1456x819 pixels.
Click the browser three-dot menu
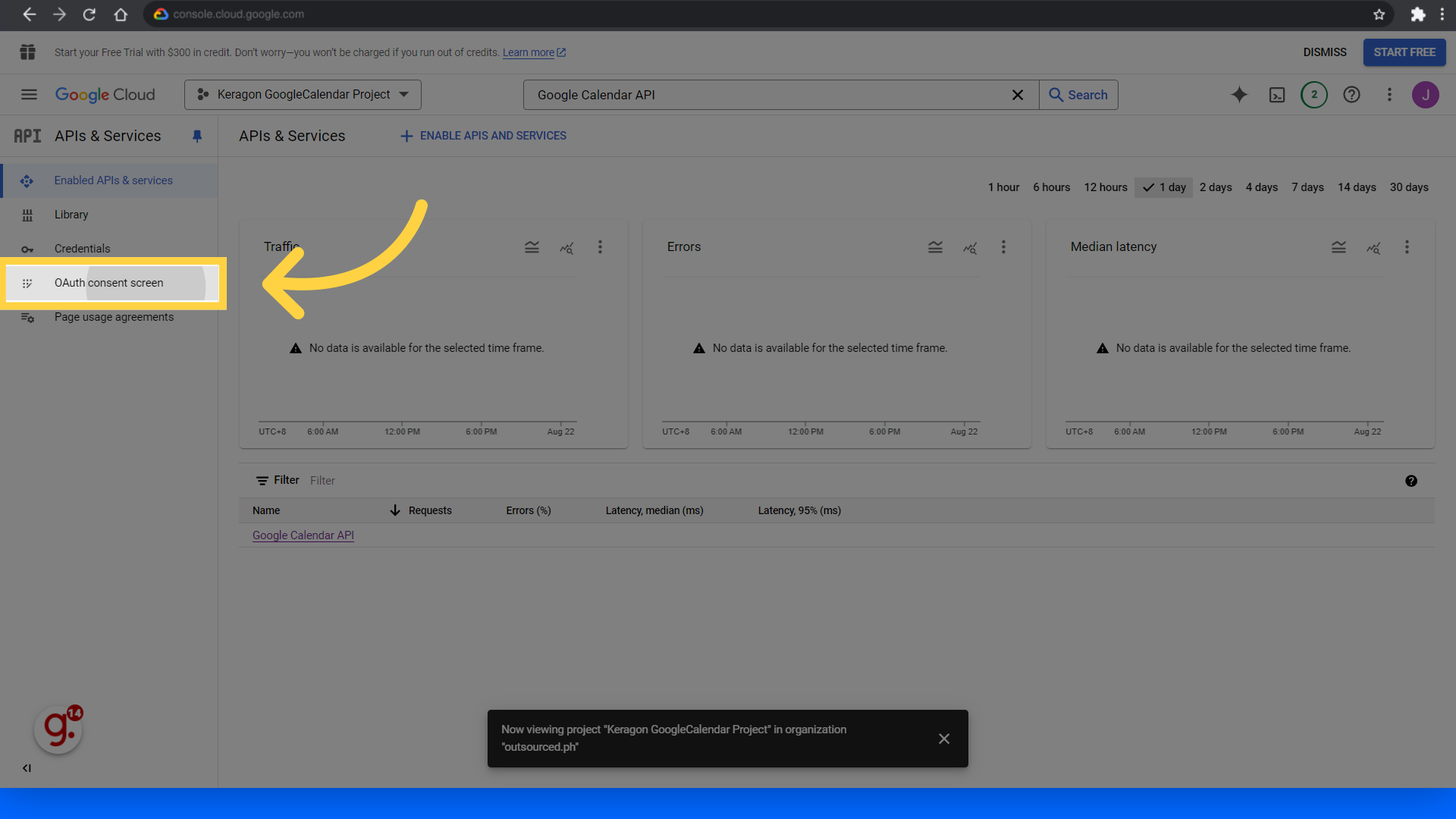1442,14
